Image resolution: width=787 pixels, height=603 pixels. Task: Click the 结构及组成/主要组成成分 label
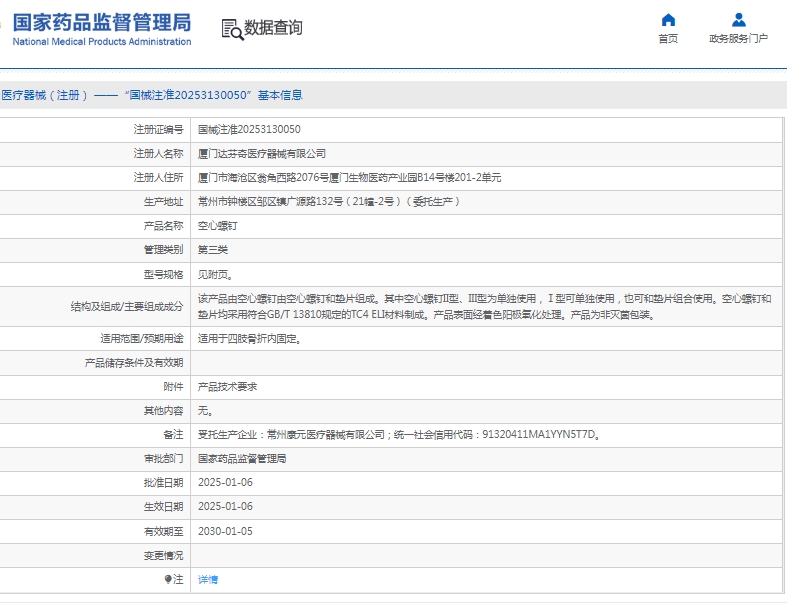[x=127, y=306]
